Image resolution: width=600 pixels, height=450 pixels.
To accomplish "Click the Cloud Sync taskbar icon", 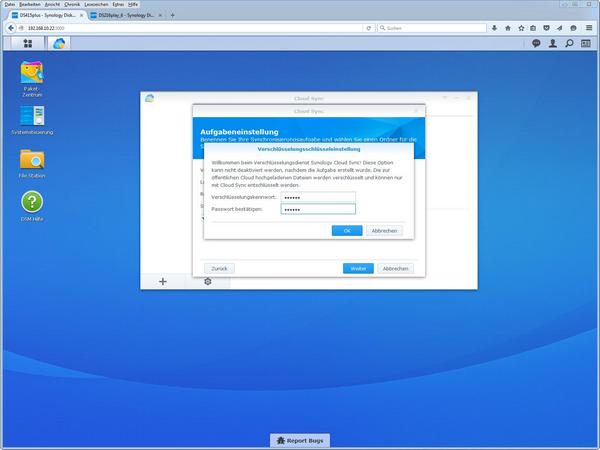I will 59,44.
